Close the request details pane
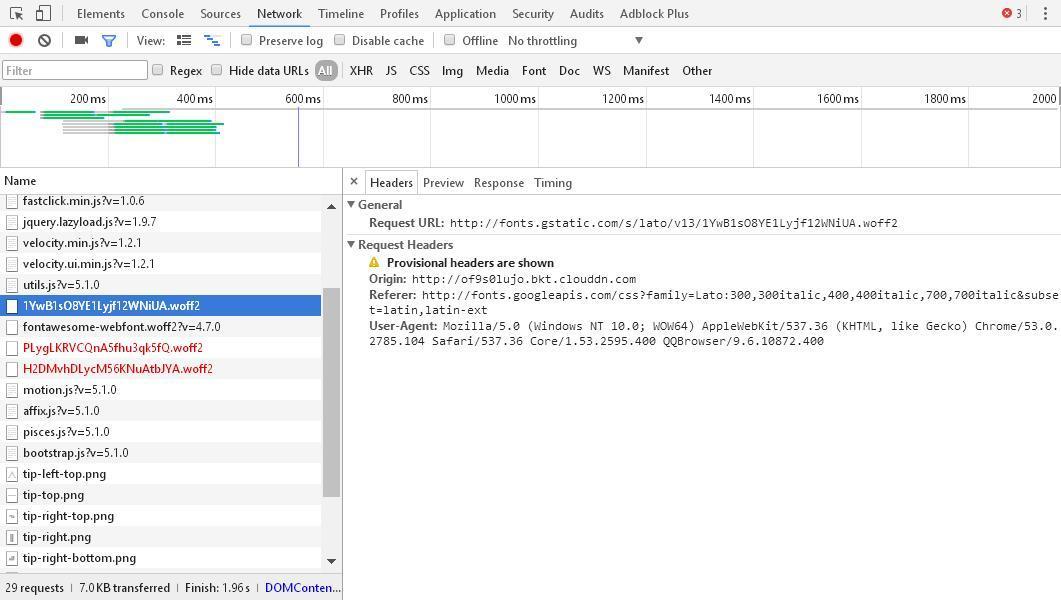Viewport: 1061px width, 600px height. [x=354, y=181]
